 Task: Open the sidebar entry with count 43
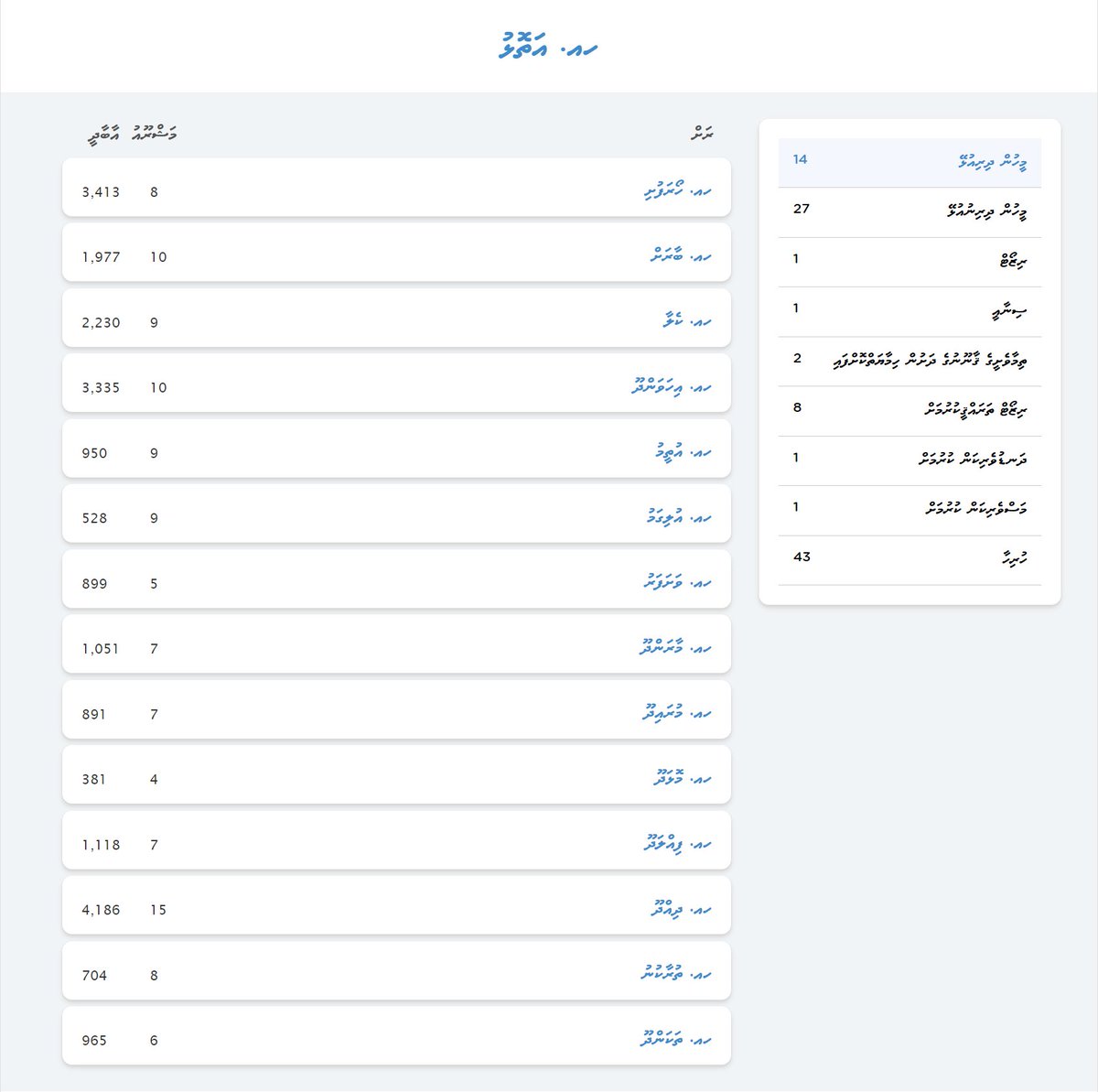coord(910,560)
